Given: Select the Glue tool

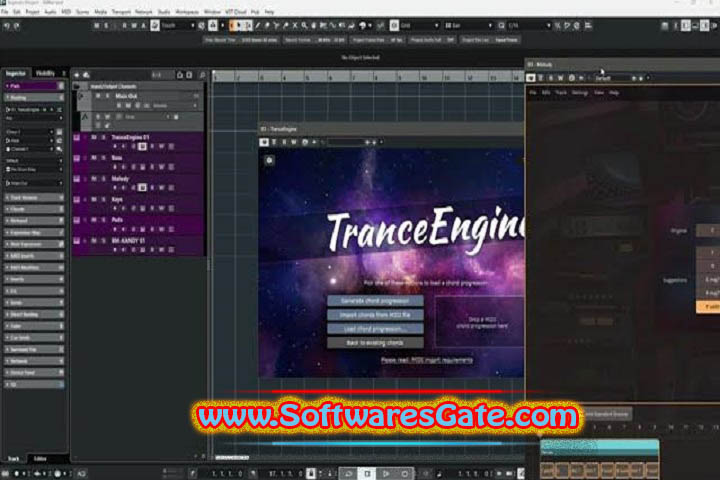Looking at the screenshot, I should [286, 25].
